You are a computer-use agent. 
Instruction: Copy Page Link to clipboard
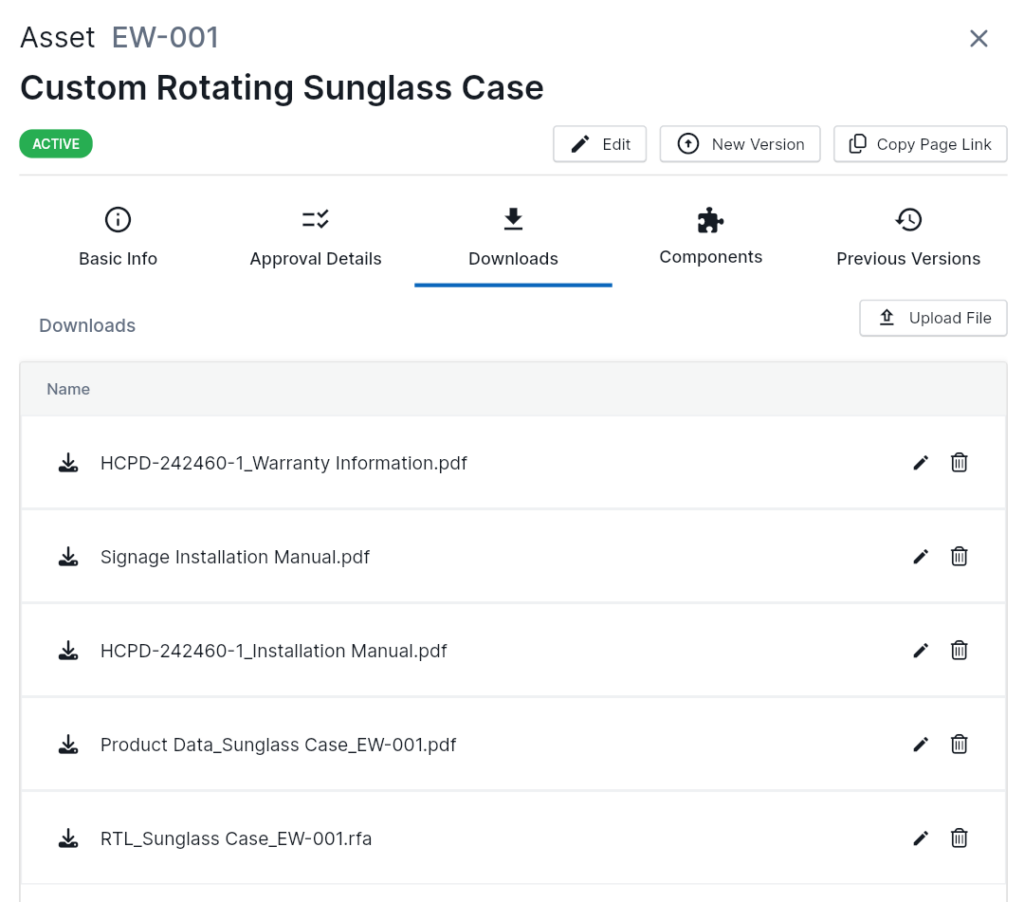pos(920,144)
